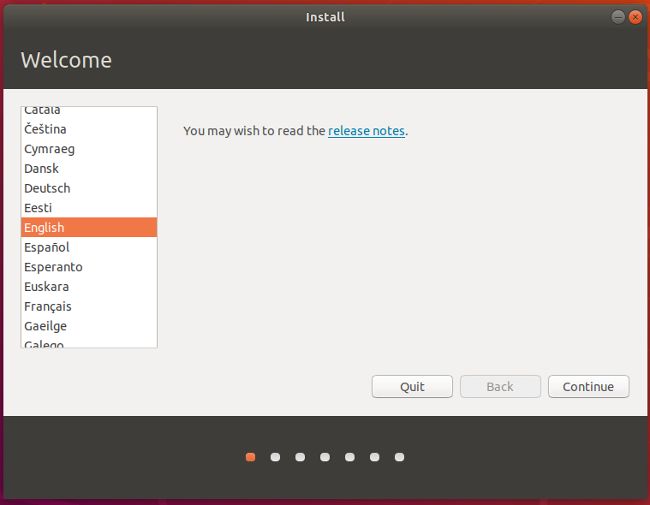Viewport: 650px width, 505px height.
Task: Select Eesti from the language list
Action: [89, 208]
